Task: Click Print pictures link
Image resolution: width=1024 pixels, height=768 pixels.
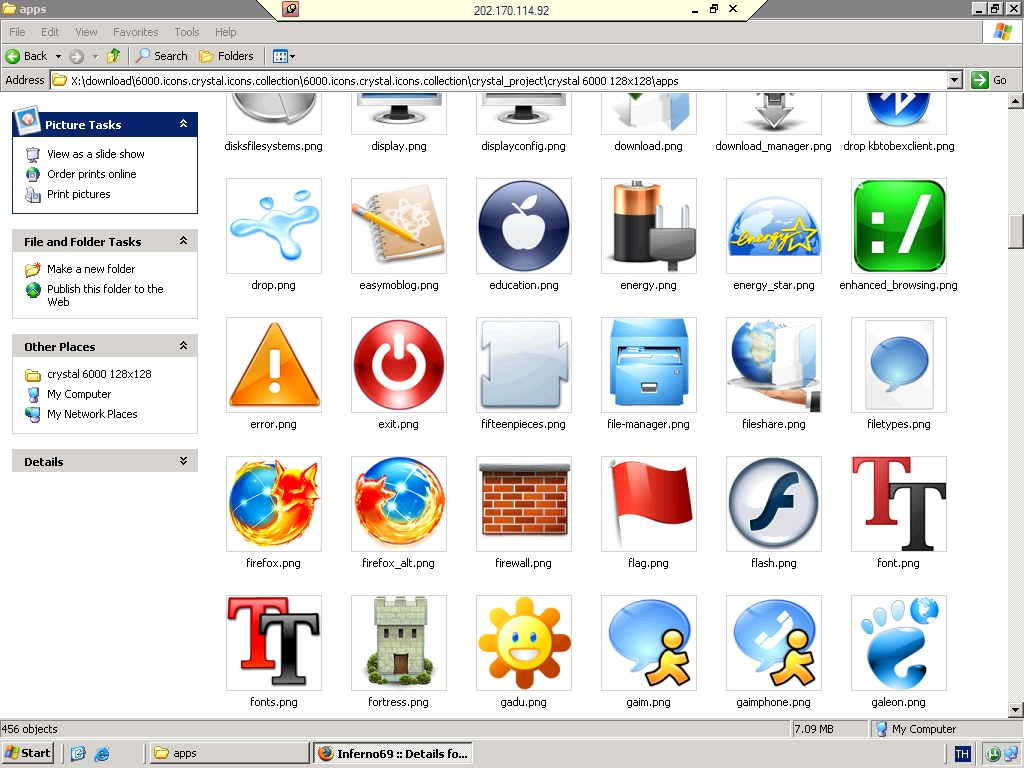Action: point(78,195)
